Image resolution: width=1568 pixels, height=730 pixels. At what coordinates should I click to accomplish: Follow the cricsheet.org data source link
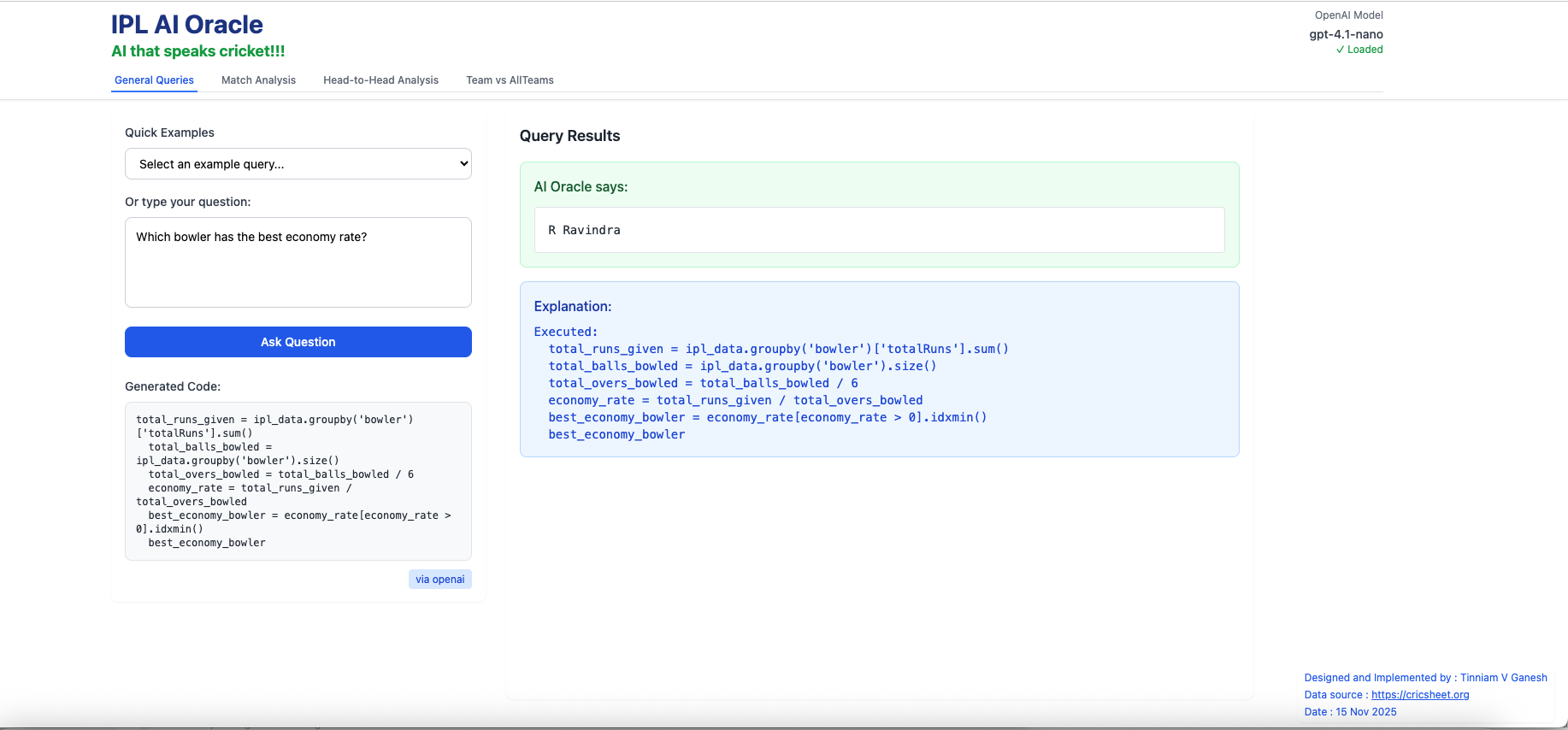click(1420, 695)
